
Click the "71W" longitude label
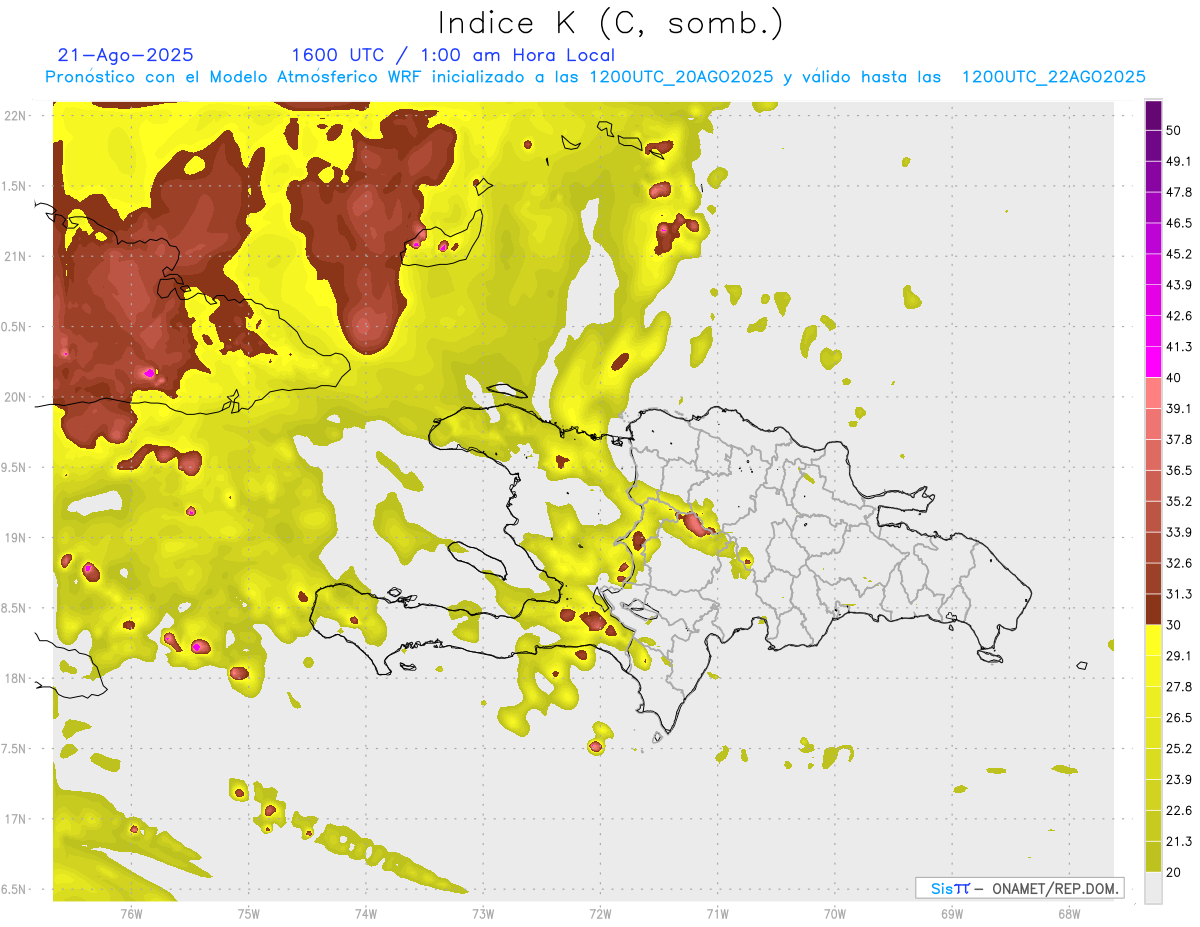717,913
